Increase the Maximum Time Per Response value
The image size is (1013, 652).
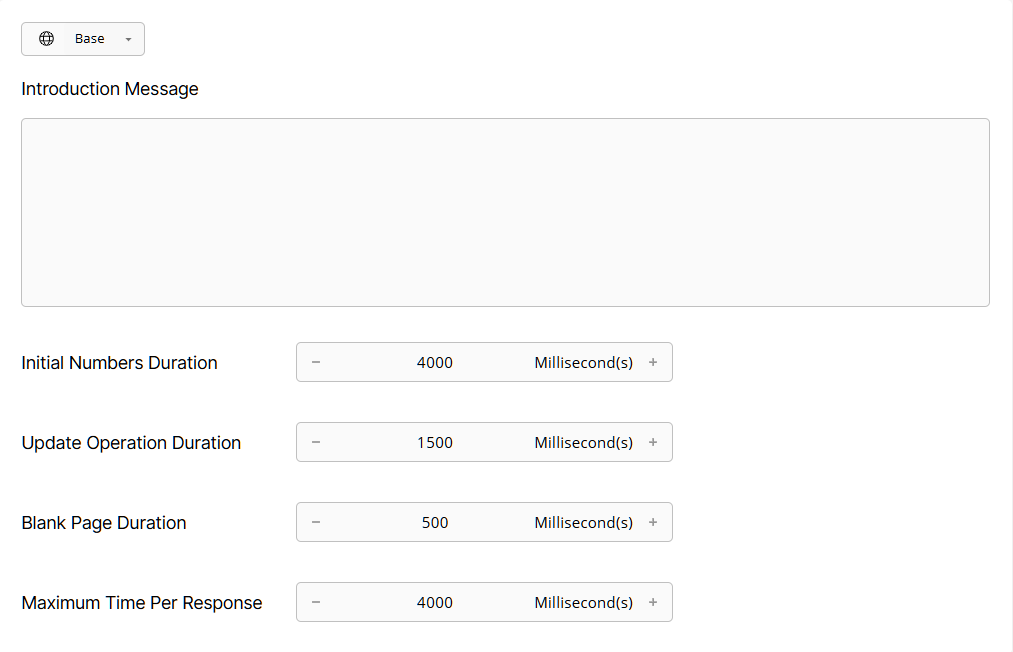[x=653, y=602]
